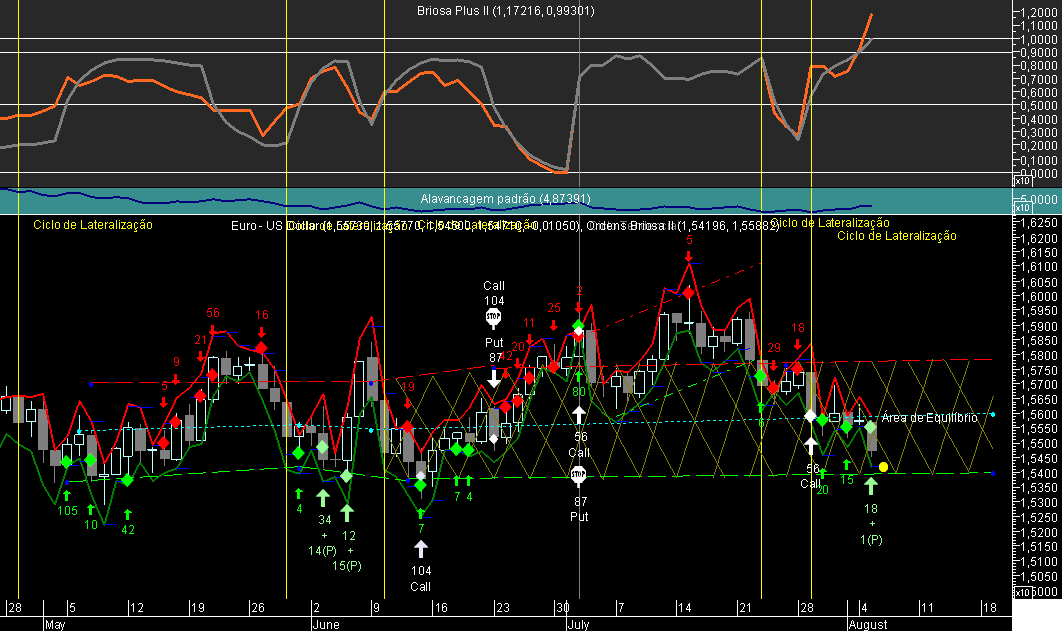
Task: Click the red down arrow under 56
Action: [x=213, y=328]
